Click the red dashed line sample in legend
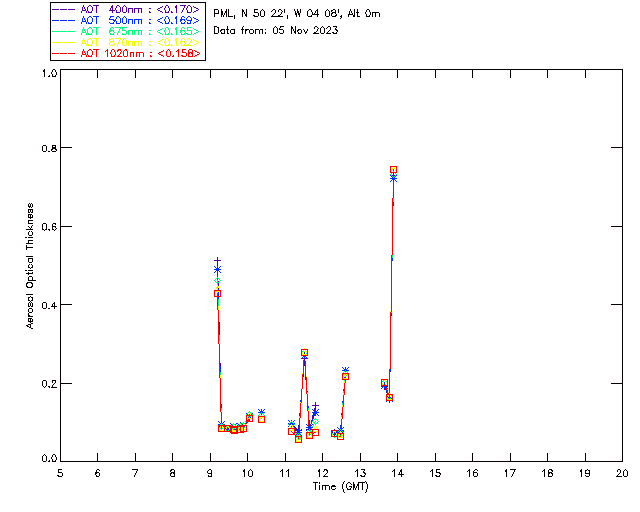 64,53
